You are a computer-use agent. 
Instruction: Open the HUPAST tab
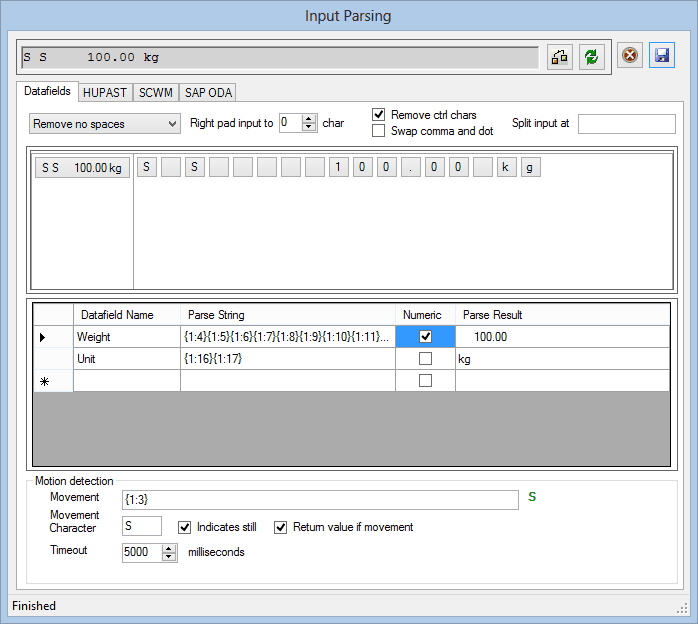[105, 93]
